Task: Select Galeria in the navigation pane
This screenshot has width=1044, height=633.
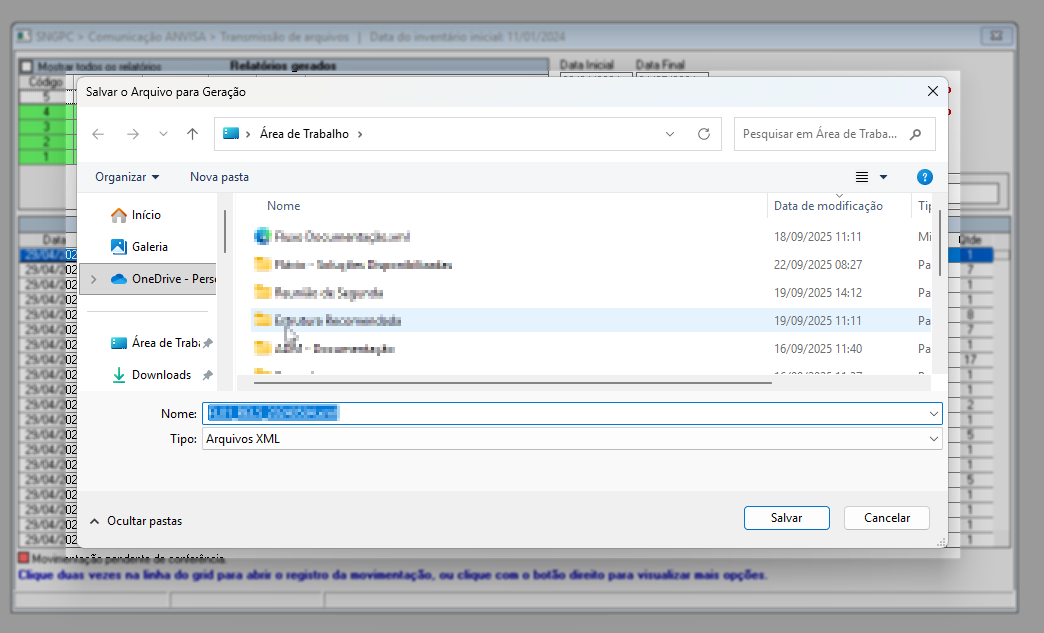Action: click(x=149, y=247)
